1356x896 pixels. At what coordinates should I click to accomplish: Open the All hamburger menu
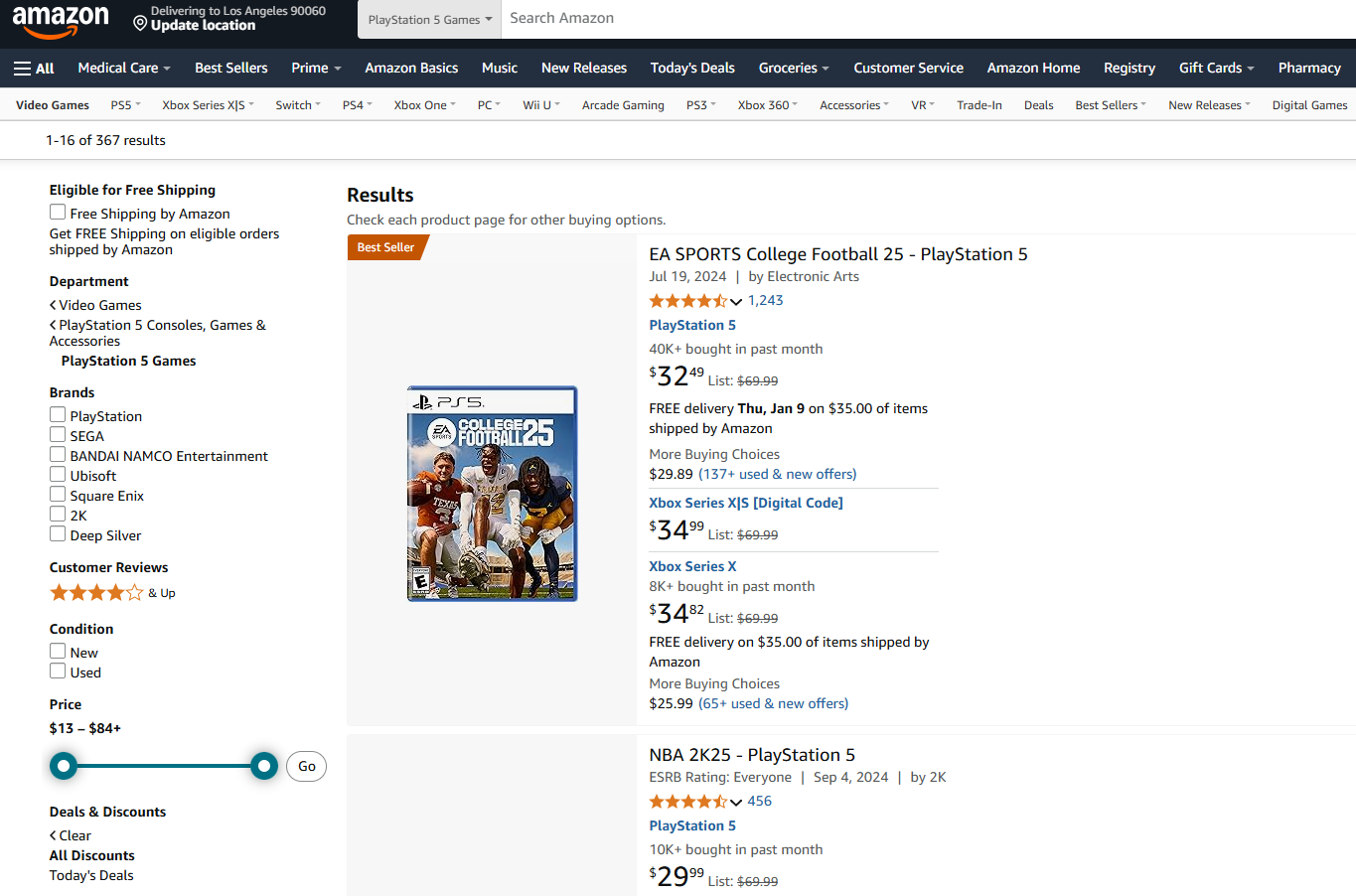click(34, 69)
